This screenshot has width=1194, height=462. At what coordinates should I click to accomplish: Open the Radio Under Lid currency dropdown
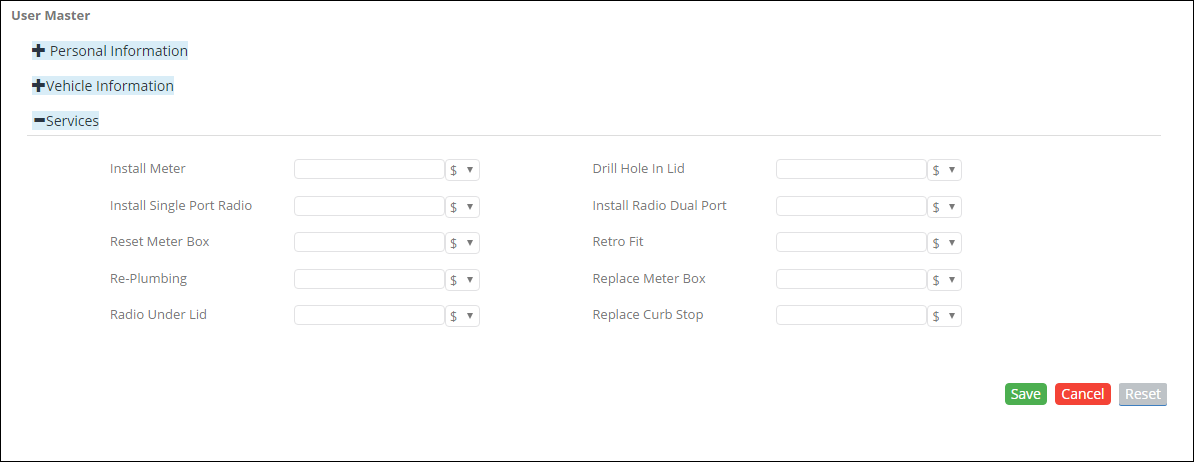(x=463, y=316)
